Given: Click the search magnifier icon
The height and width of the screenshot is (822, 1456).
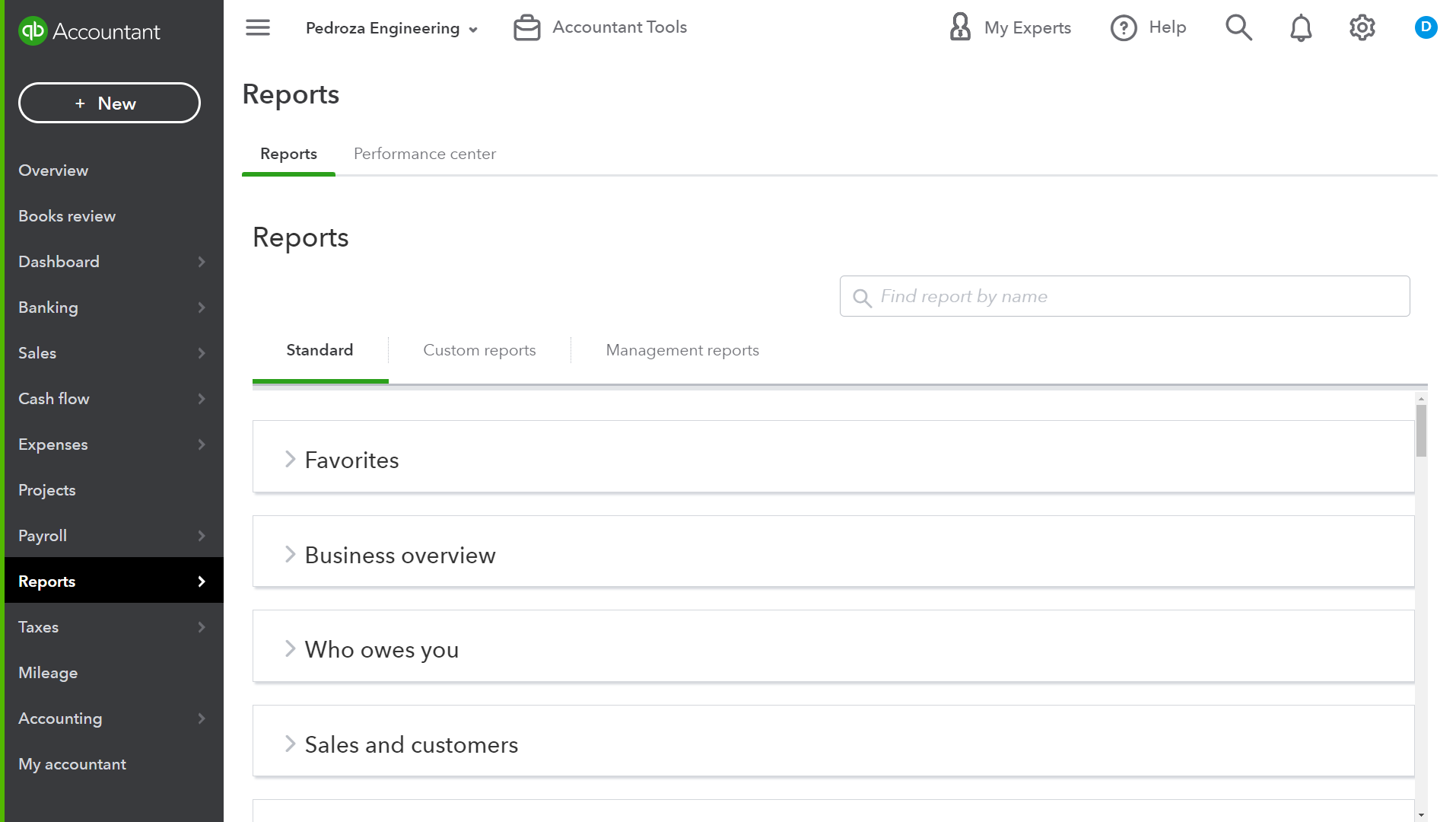Looking at the screenshot, I should [x=1238, y=27].
